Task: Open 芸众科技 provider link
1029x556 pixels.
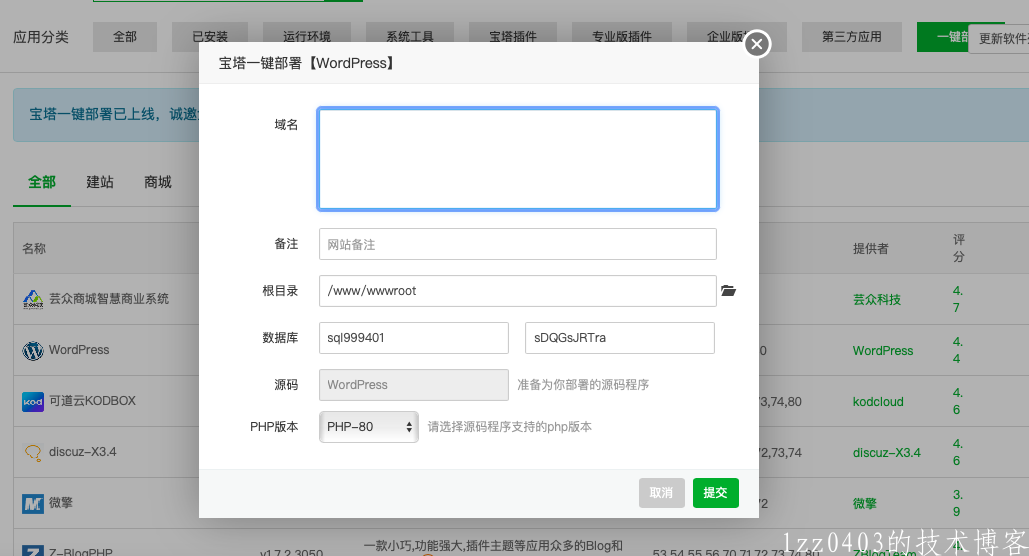Action: click(x=877, y=300)
